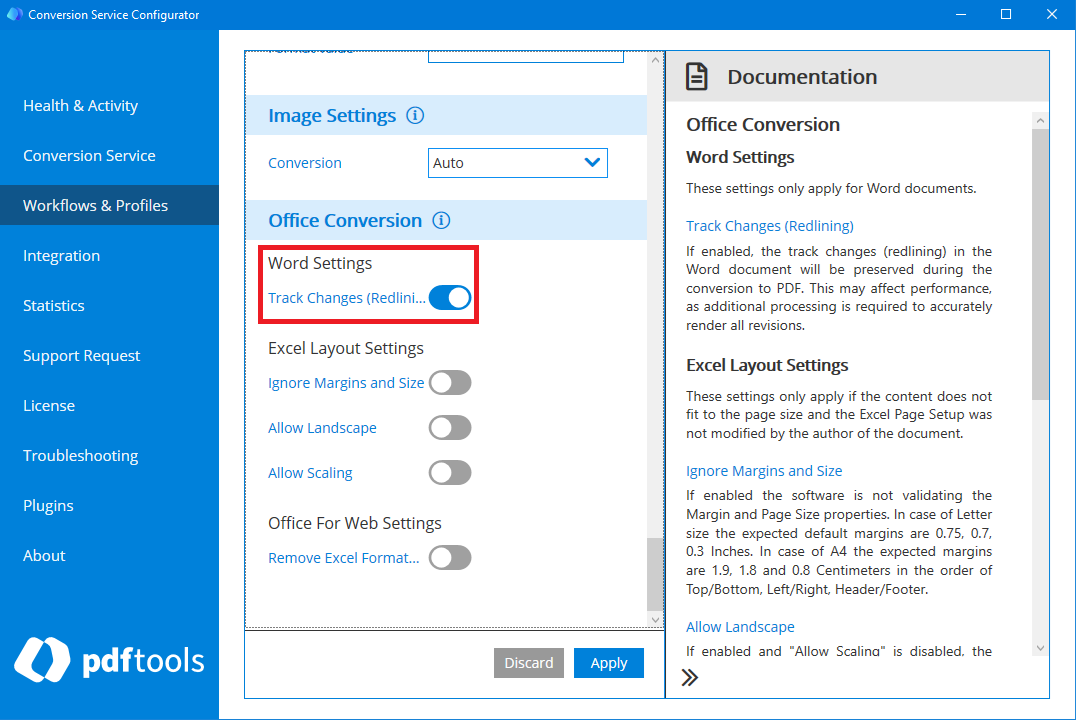Click the Office Conversion section header
The image size is (1076, 720).
[446, 220]
